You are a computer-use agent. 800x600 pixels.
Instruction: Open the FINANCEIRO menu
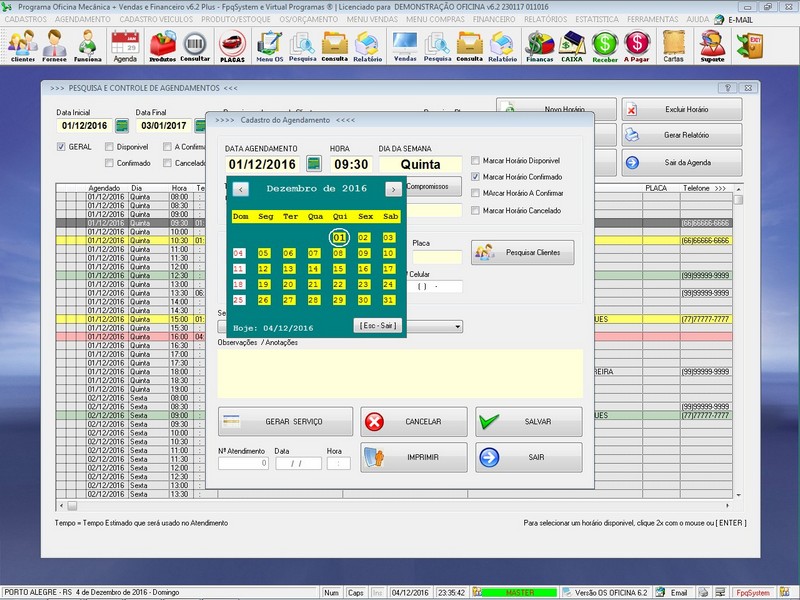click(494, 19)
